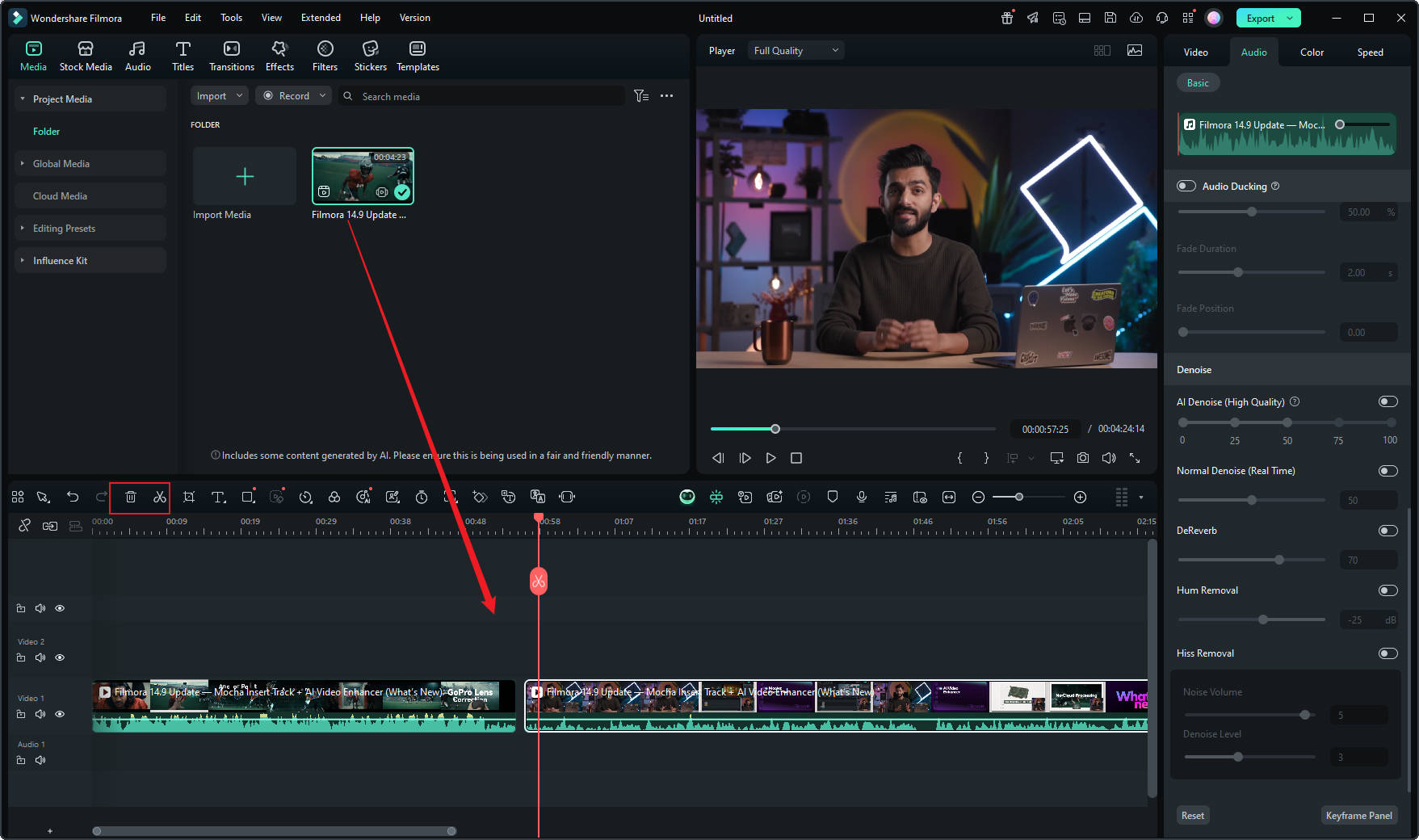
Task: Click the Basic audio button
Action: point(1198,83)
